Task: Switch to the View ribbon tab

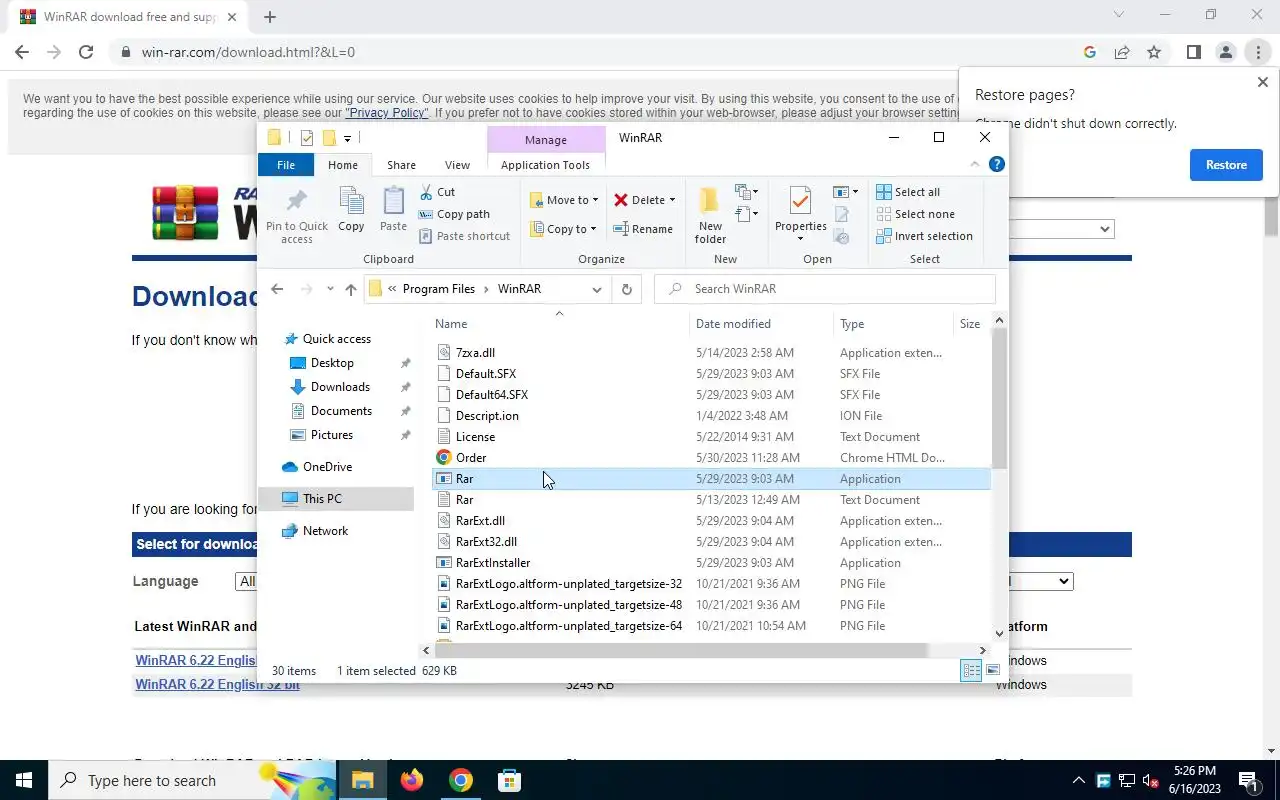Action: tap(457, 165)
